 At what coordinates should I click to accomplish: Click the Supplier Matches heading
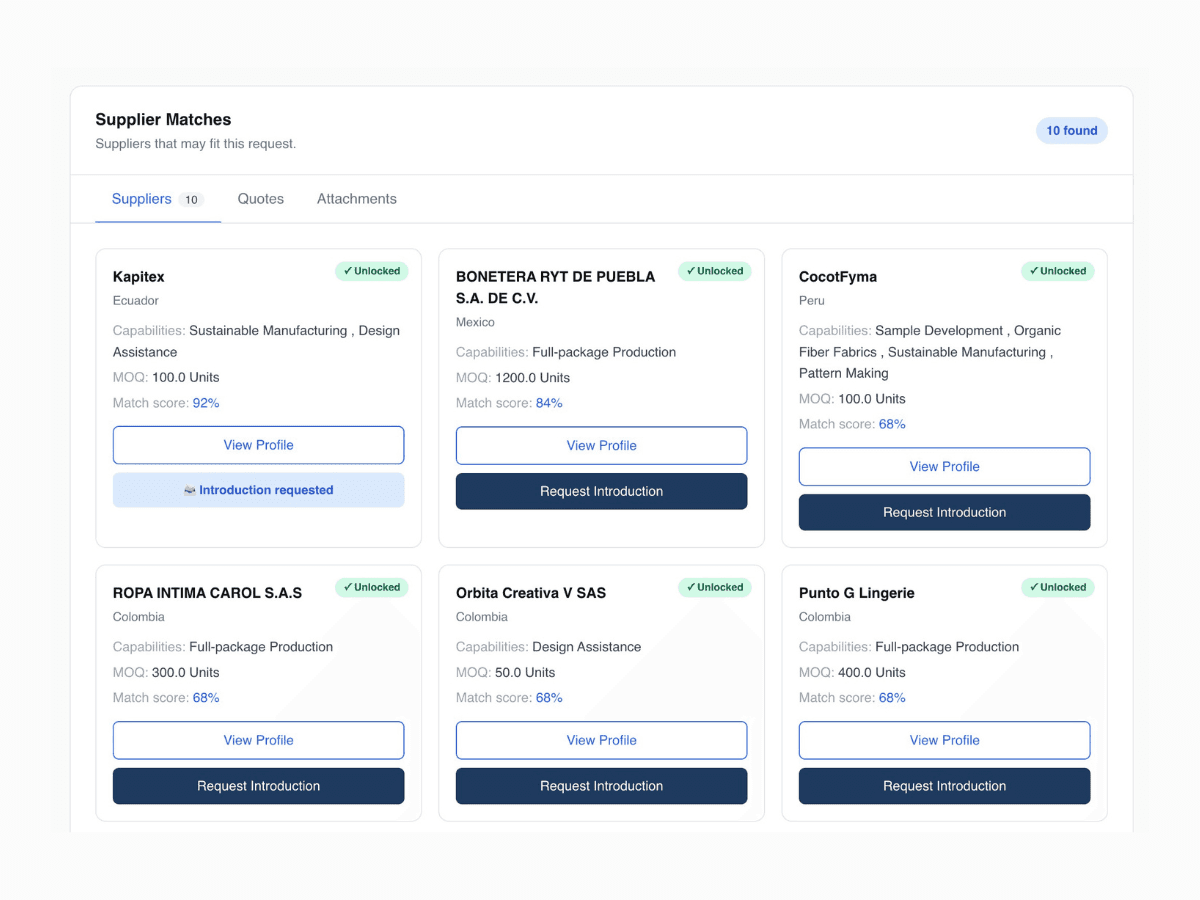pyautogui.click(x=163, y=120)
